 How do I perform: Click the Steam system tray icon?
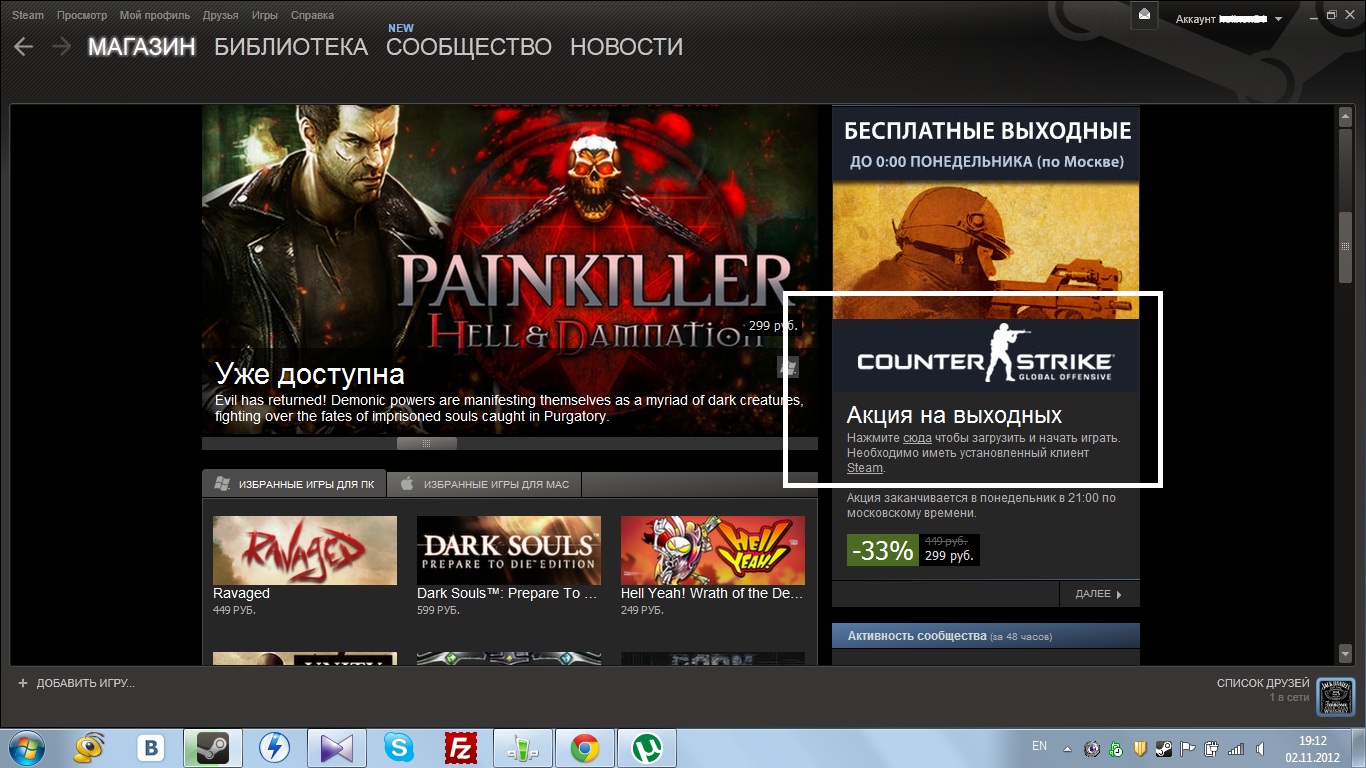tap(1165, 748)
